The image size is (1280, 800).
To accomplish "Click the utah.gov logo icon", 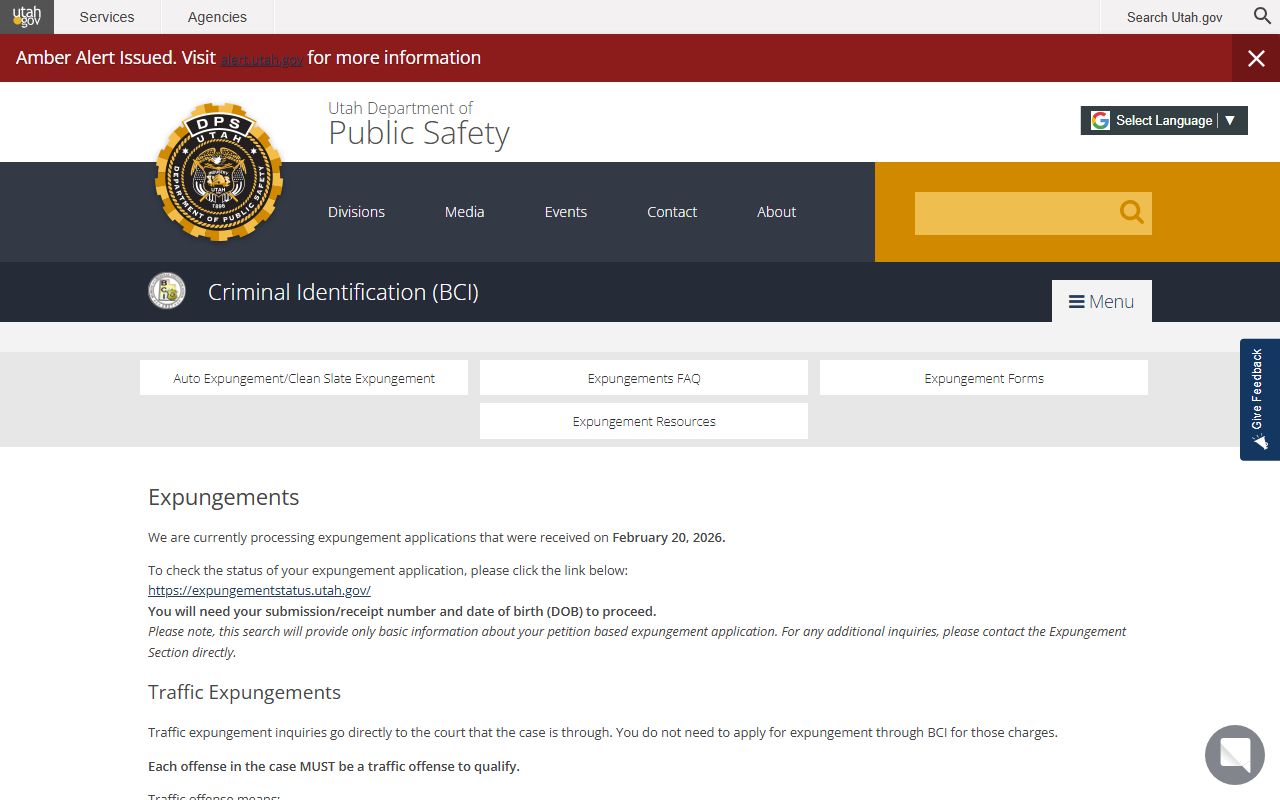I will (27, 17).
